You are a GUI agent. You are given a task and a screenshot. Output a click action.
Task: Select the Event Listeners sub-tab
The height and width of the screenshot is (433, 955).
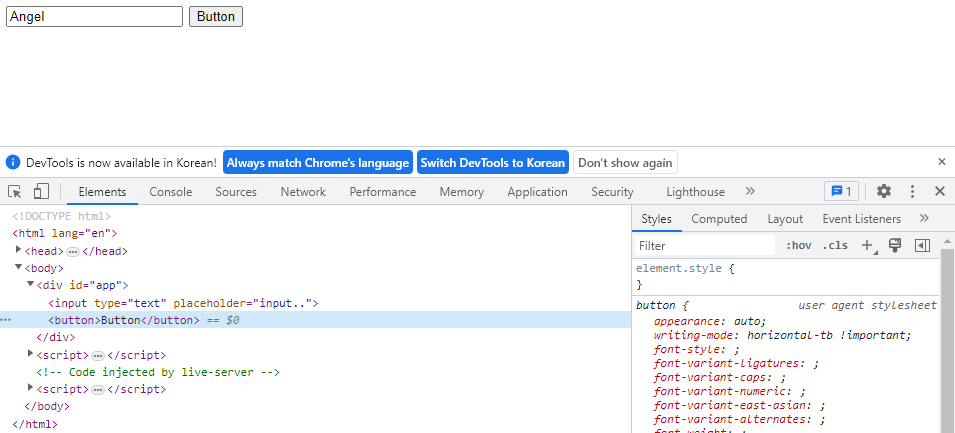(x=861, y=219)
